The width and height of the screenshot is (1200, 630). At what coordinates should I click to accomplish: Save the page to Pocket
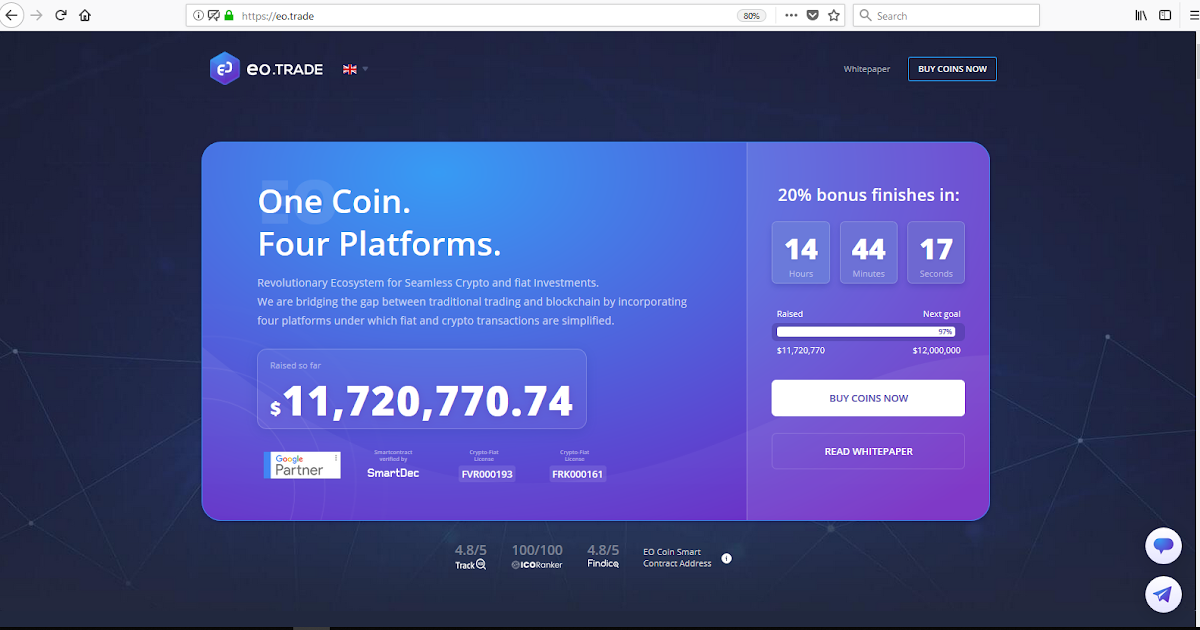click(812, 15)
